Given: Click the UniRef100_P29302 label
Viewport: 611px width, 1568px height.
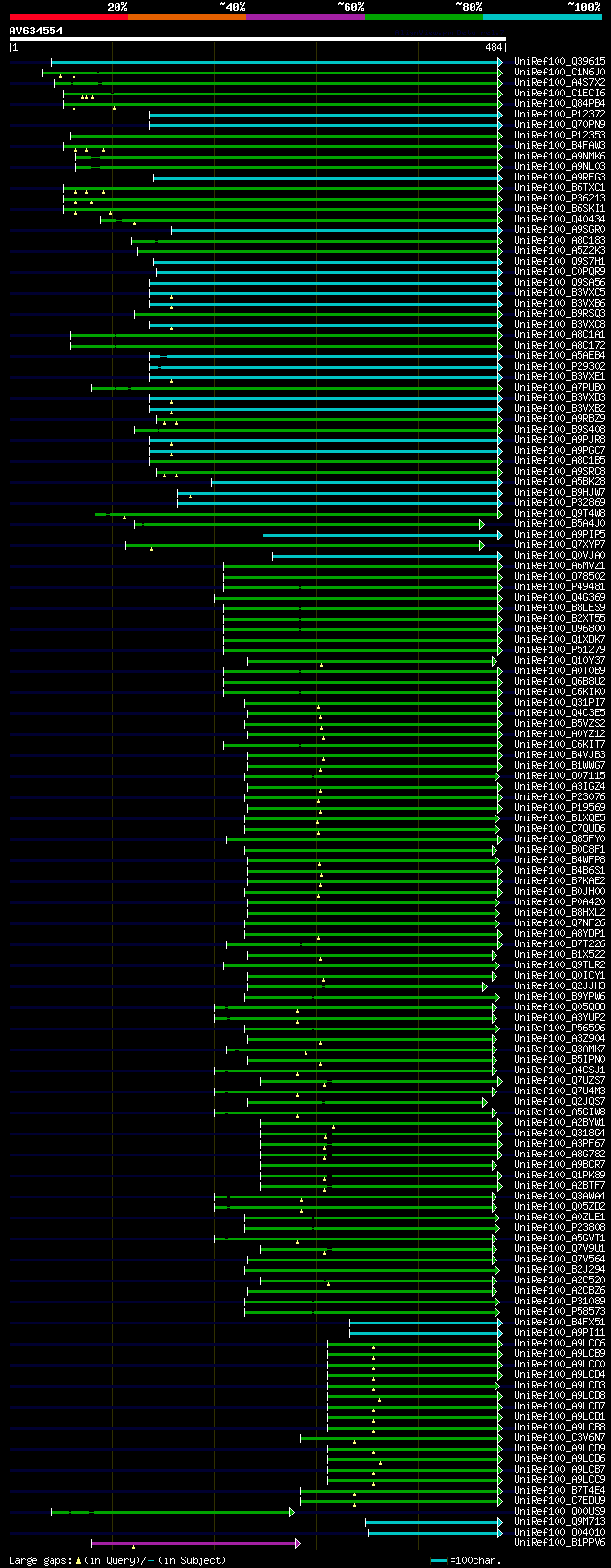Looking at the screenshot, I should [x=559, y=366].
